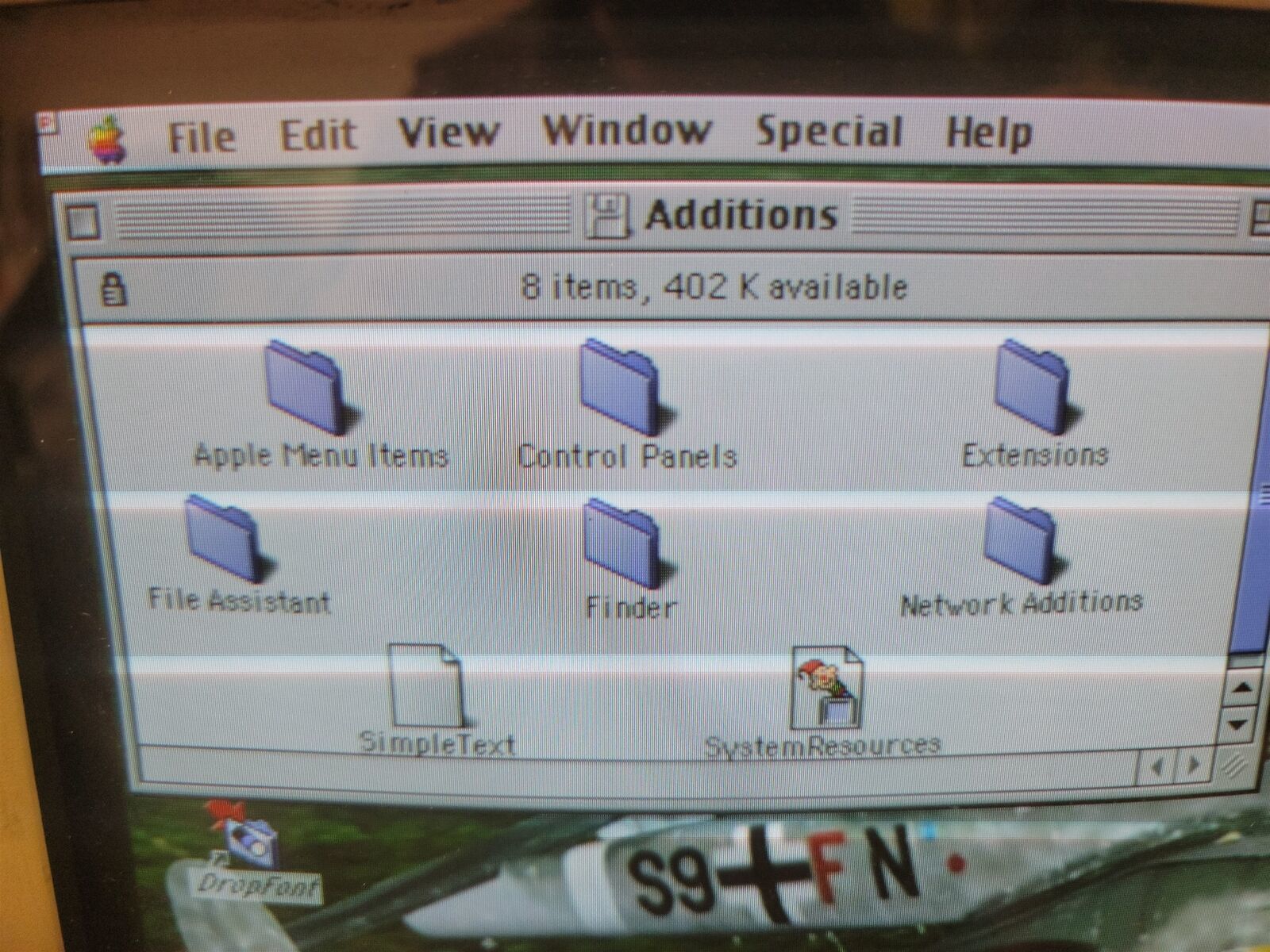Click the "Network Additions" label
Screen dimensions: 1270x952
[1022, 605]
